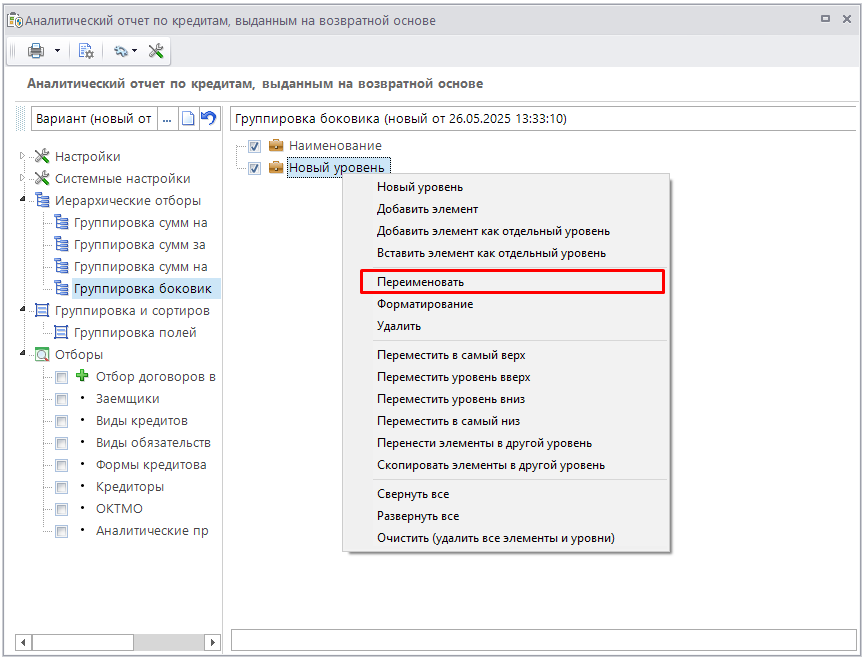Click the Группировка полей tree icon
The image size is (863, 658).
pyautogui.click(x=61, y=333)
